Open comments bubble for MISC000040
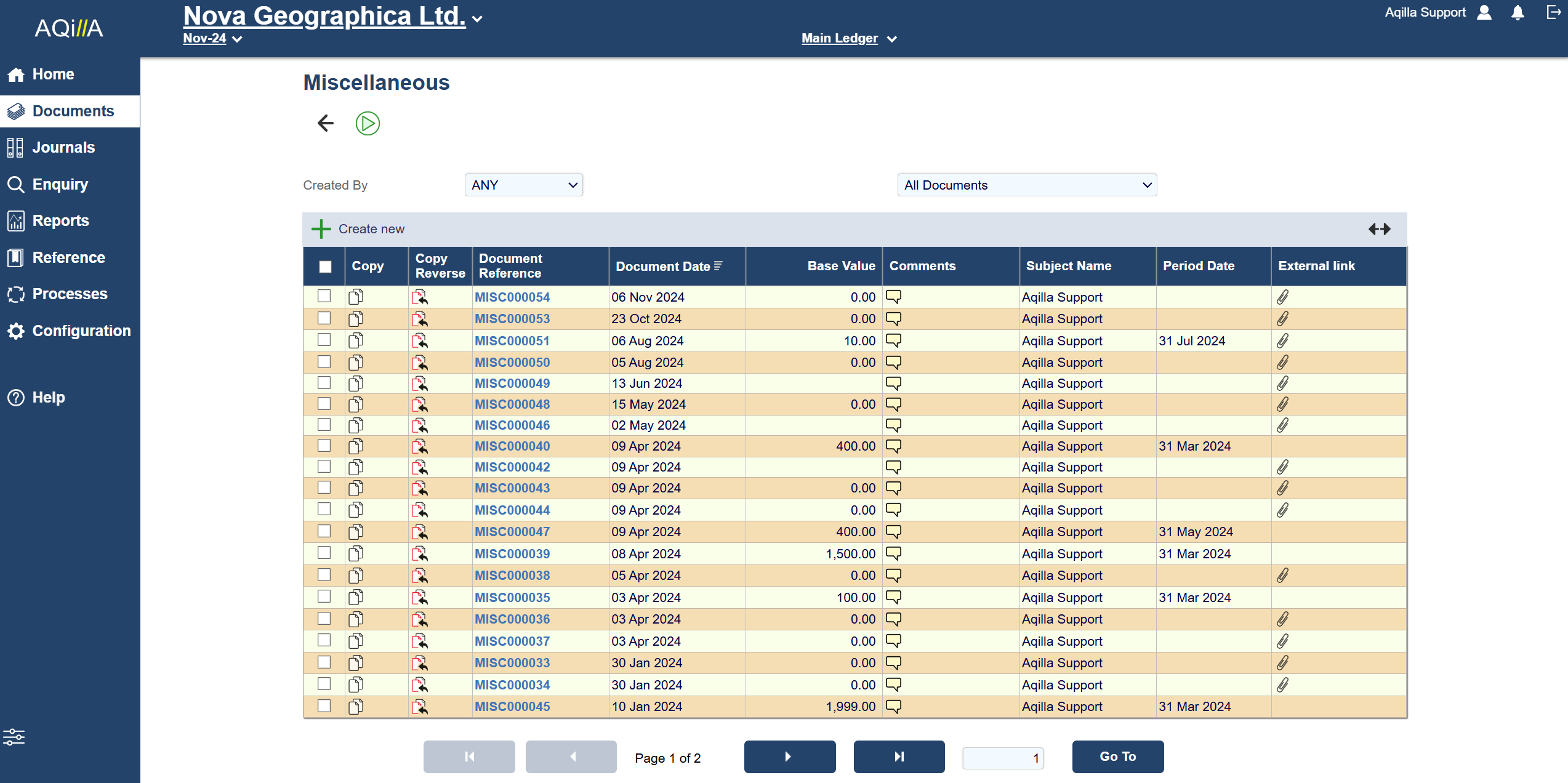Screen dimensions: 1568x783 tap(893, 446)
